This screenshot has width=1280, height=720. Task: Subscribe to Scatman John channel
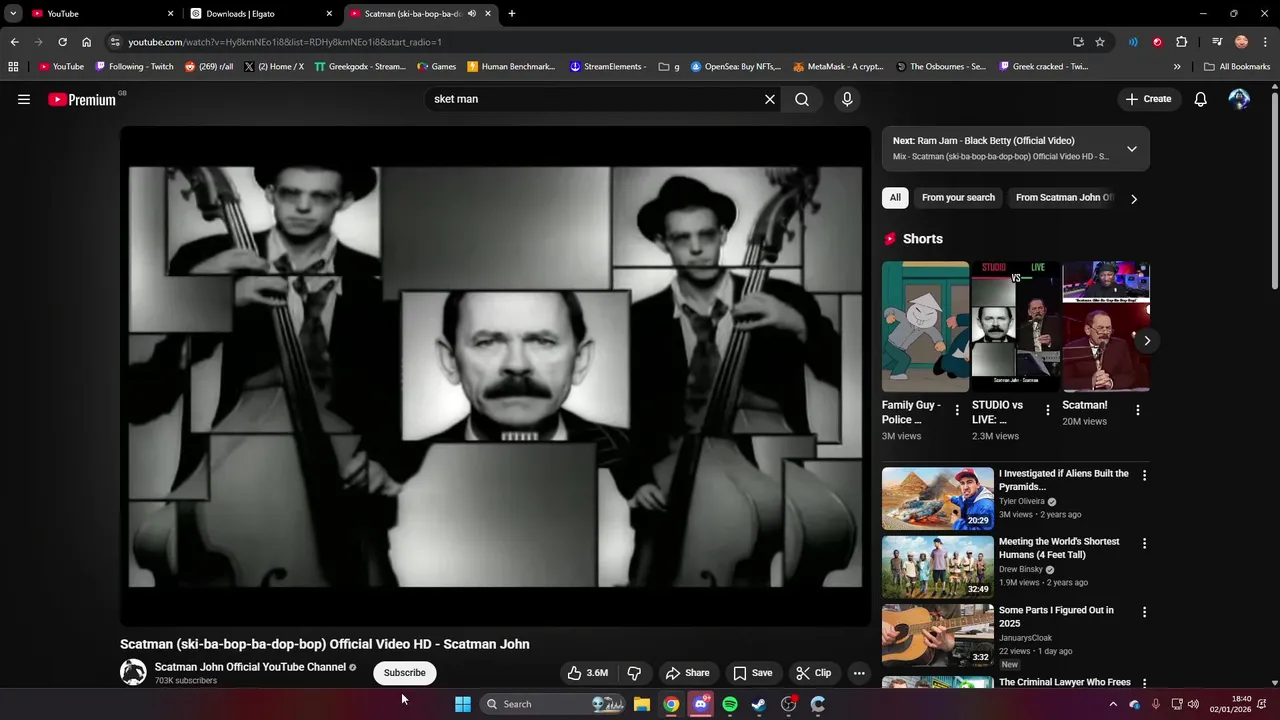[405, 673]
